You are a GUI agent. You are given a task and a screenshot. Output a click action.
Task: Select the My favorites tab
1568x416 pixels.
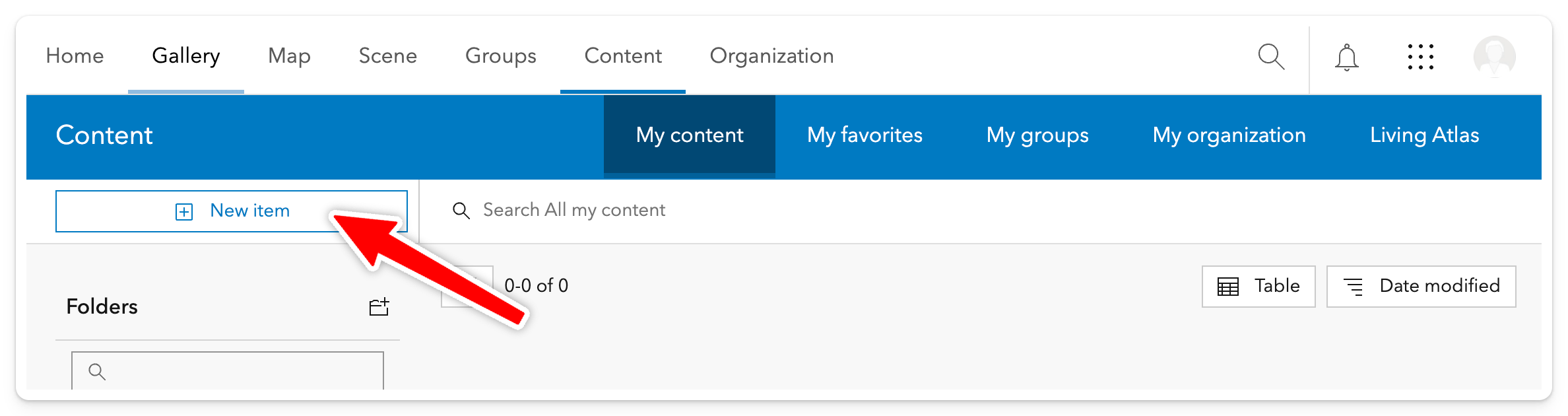point(865,135)
